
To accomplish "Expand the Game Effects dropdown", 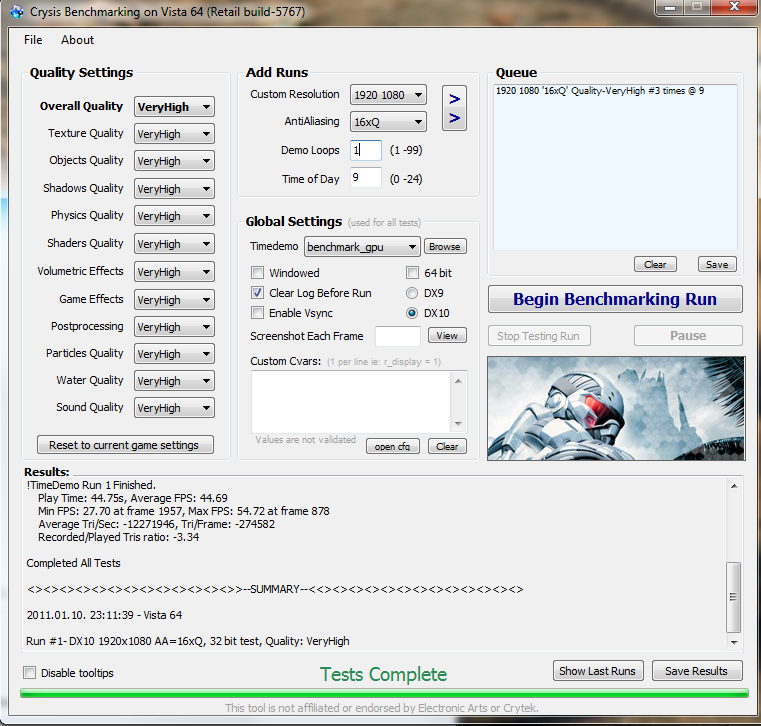I will (174, 300).
